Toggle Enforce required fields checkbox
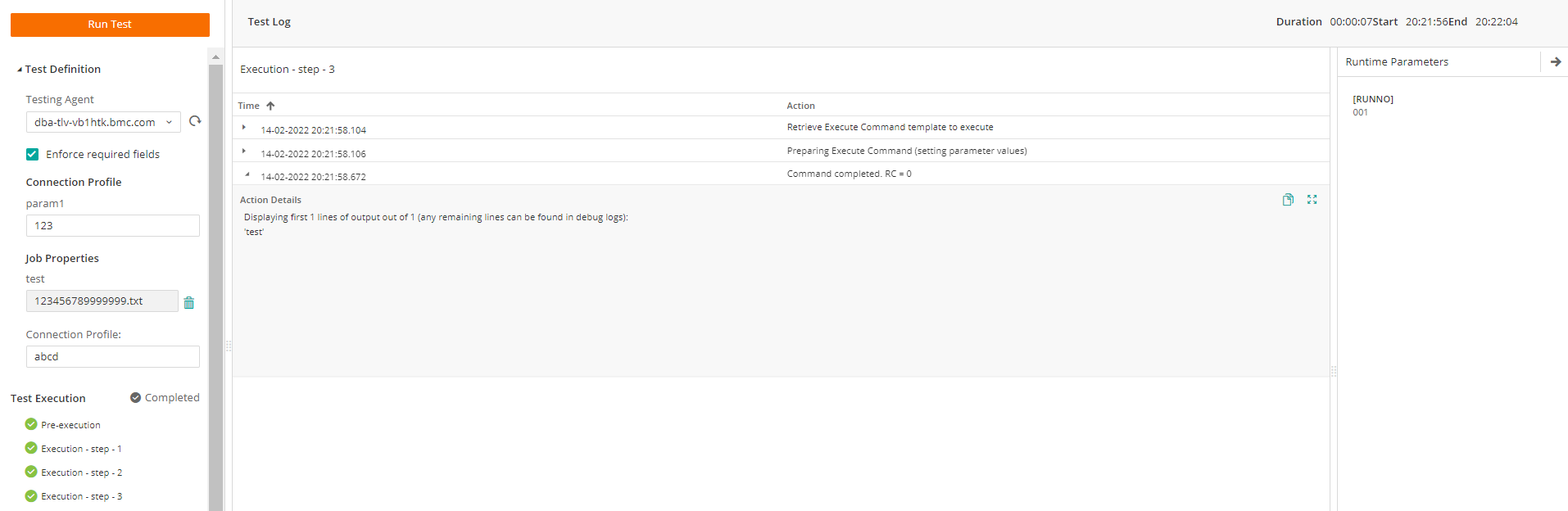1568x511 pixels. (33, 154)
